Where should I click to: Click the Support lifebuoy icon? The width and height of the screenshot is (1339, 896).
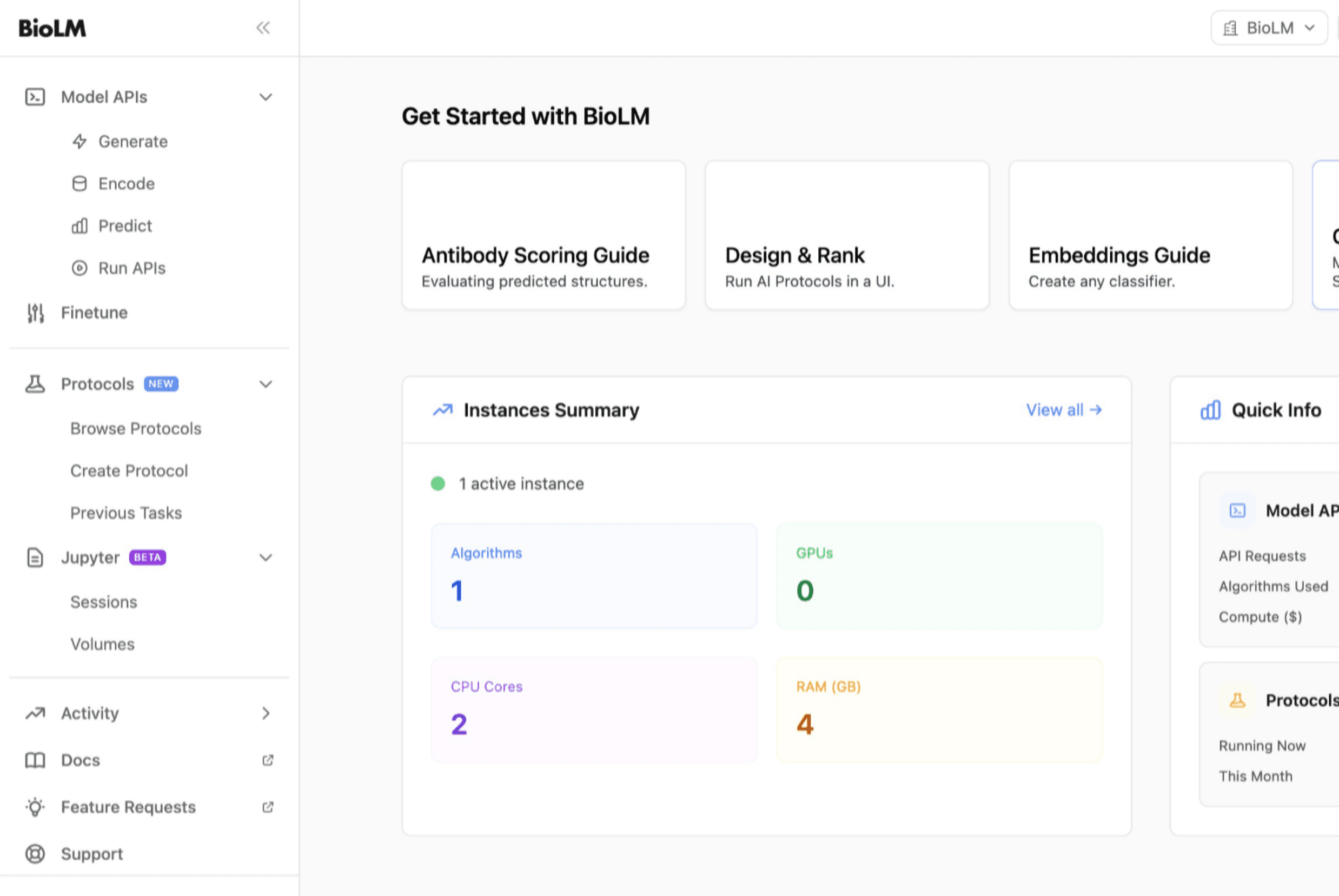point(35,854)
